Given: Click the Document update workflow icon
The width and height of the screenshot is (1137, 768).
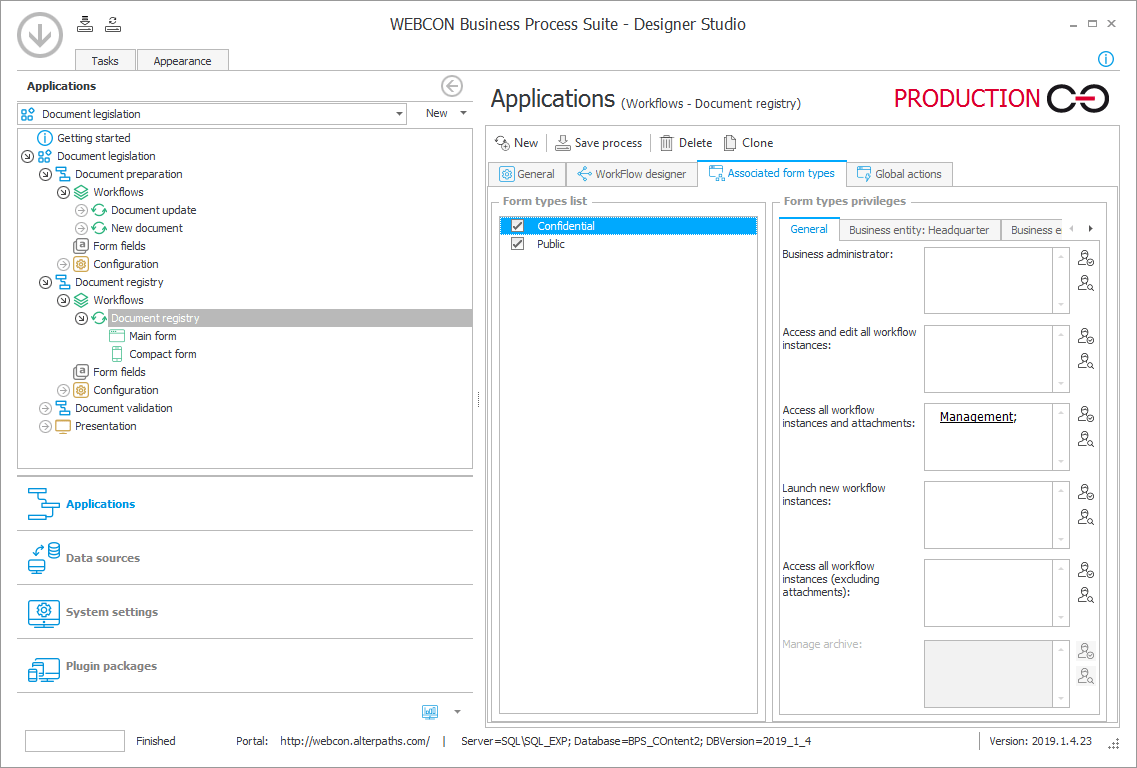Looking at the screenshot, I should pos(99,210).
